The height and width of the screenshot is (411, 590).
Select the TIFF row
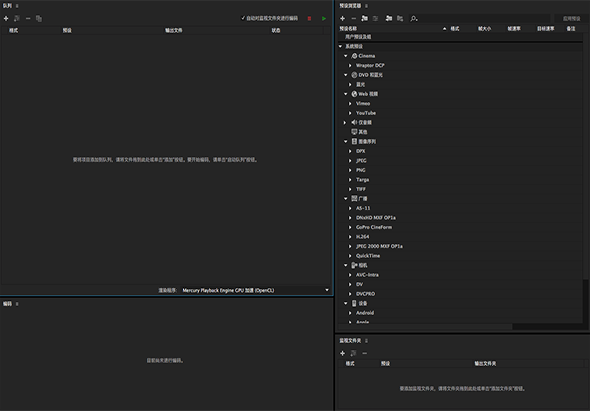(460, 189)
